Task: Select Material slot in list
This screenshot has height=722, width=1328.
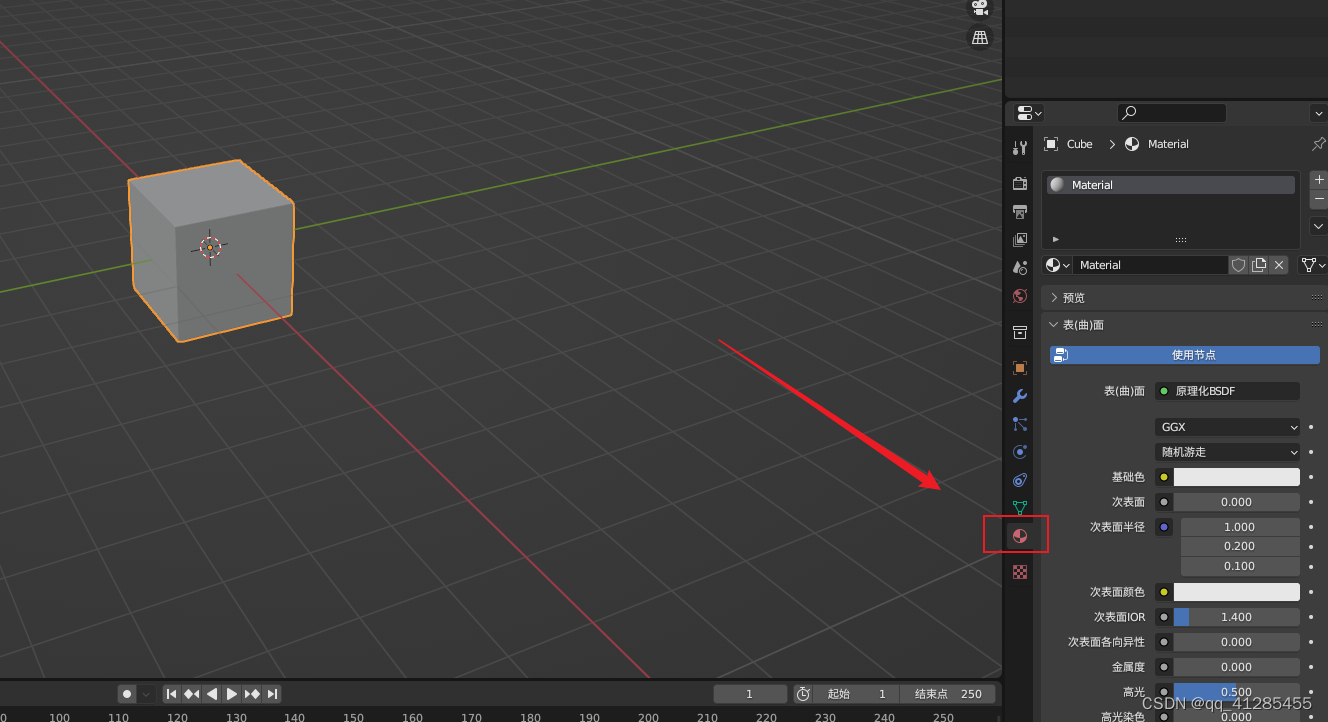Action: point(1171,185)
